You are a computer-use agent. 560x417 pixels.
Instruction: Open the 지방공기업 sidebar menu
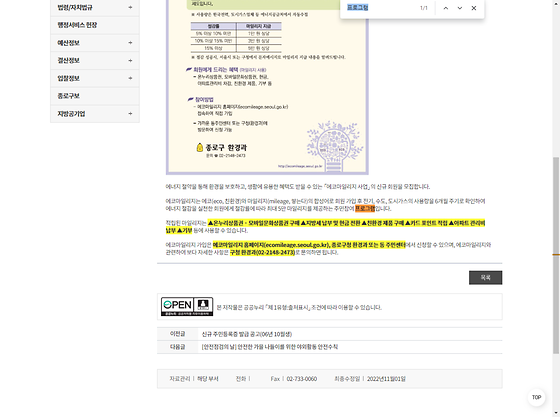95,114
